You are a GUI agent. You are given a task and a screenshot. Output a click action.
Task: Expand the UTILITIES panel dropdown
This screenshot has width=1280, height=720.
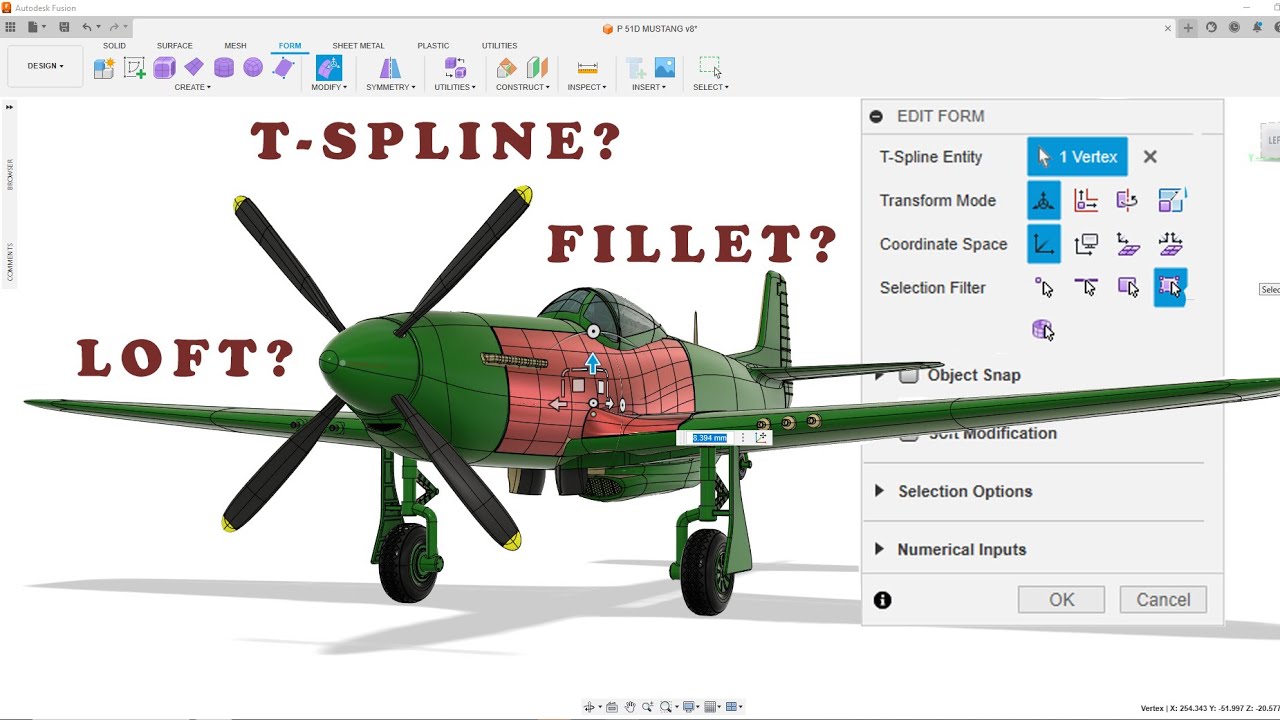[454, 87]
